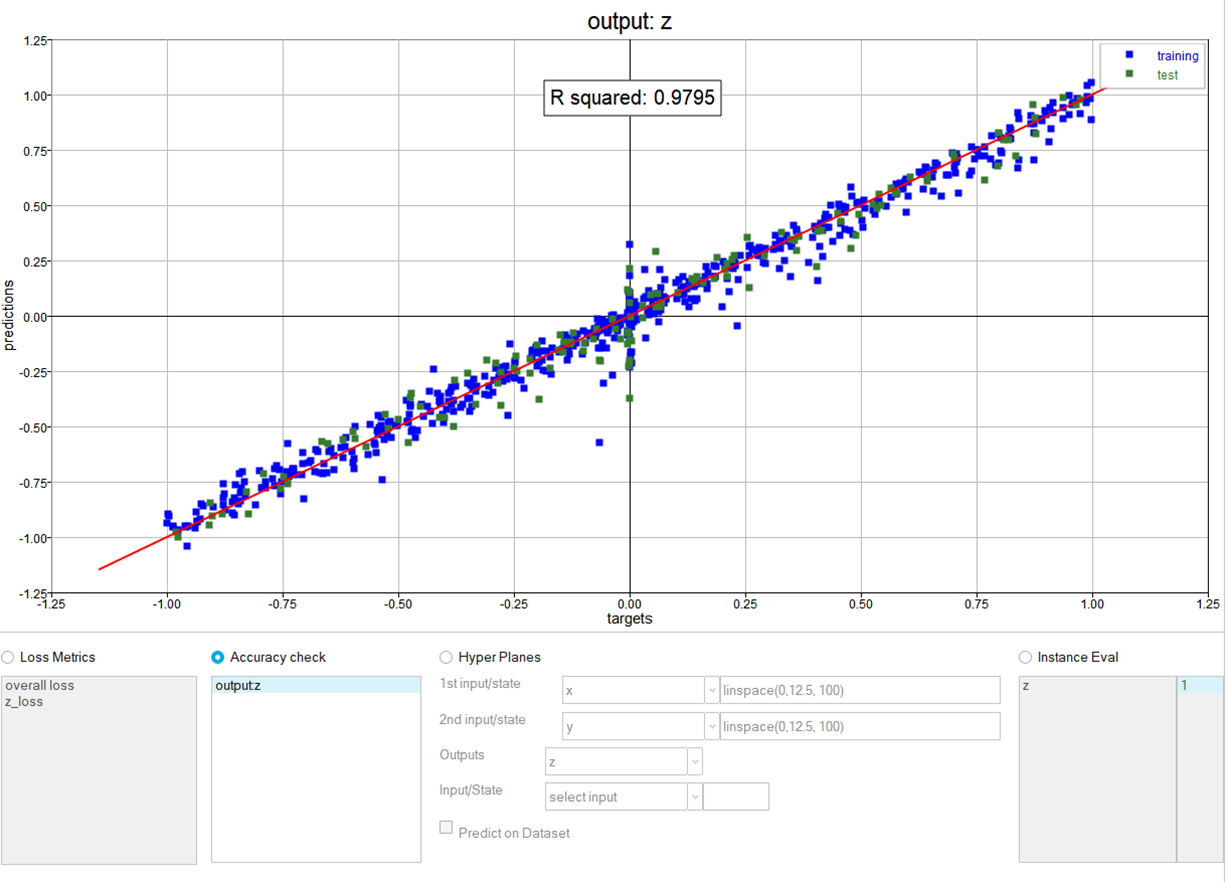1229x882 pixels.
Task: Select 'overall loss' in the loss list
Action: (x=39, y=685)
